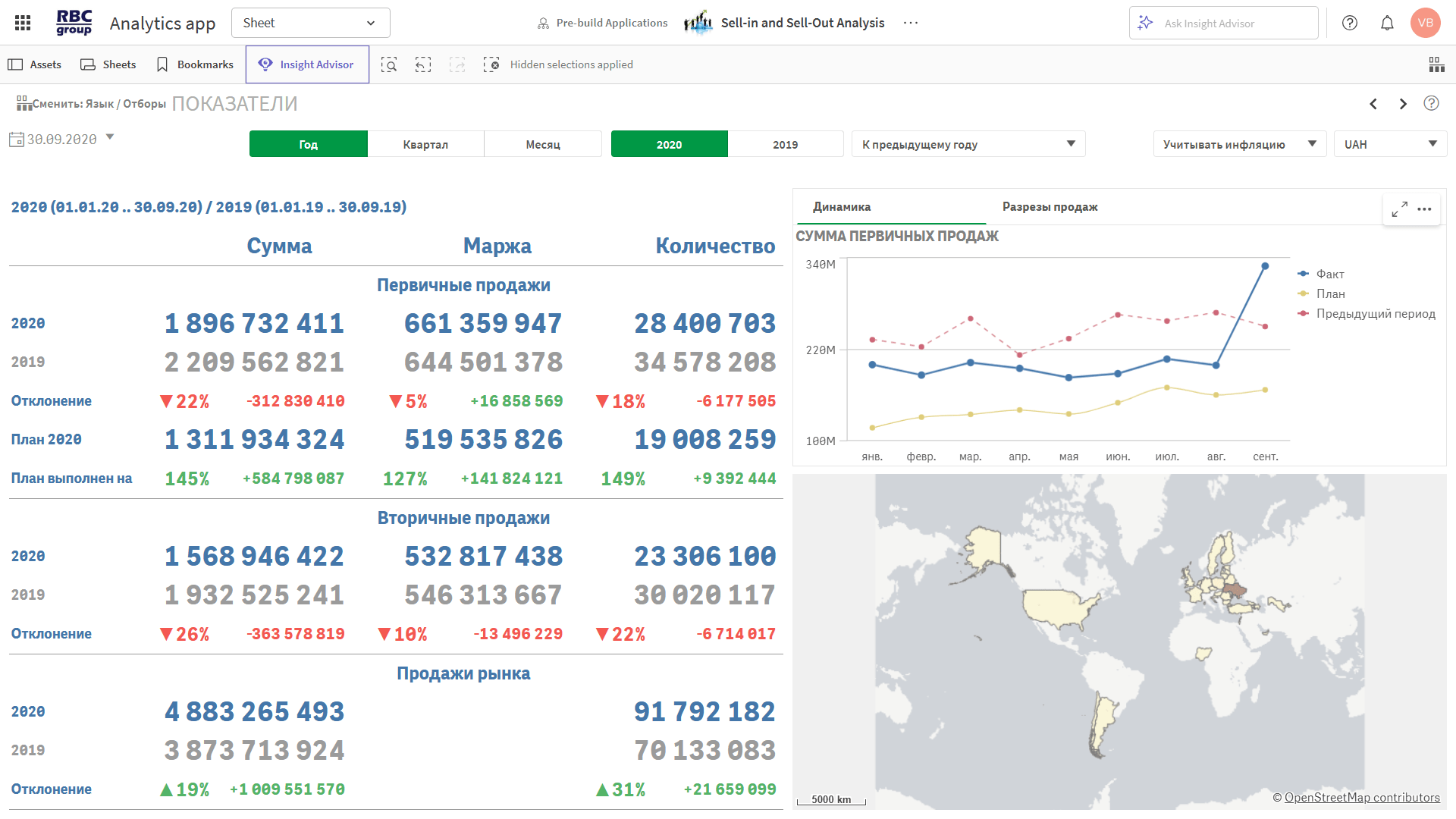Open the UAH currency dropdown

click(x=1389, y=144)
